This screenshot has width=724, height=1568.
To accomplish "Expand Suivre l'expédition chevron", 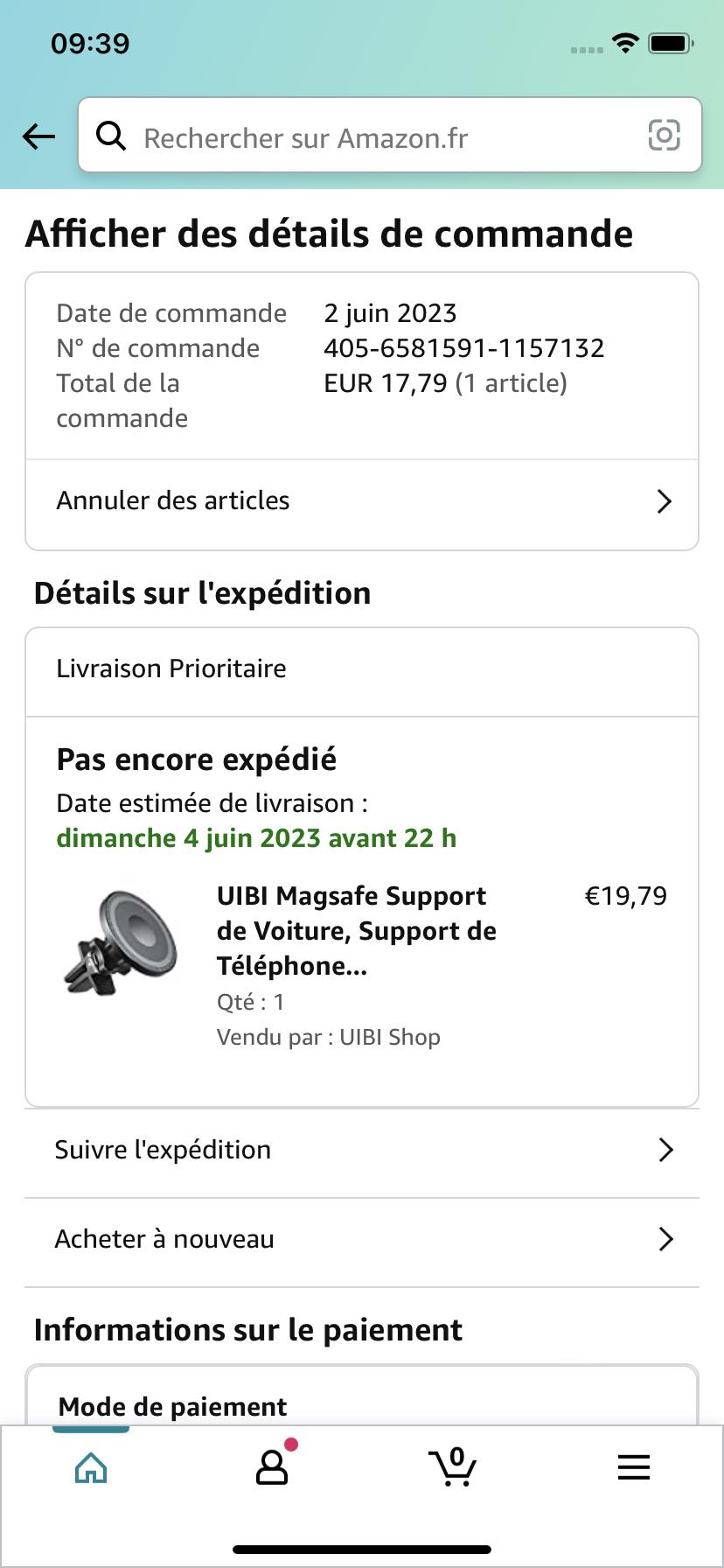I will [x=665, y=1150].
